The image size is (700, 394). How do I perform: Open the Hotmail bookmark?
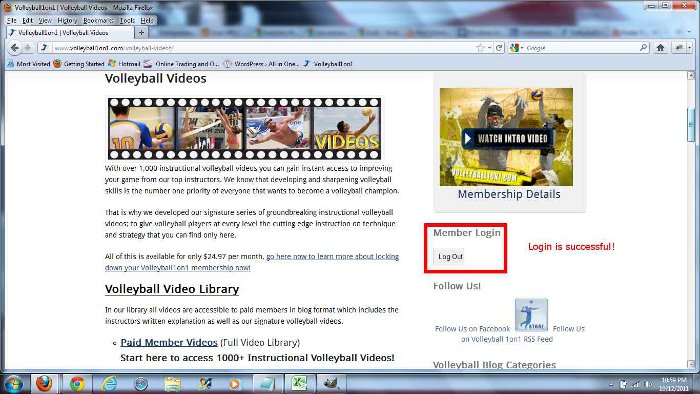pyautogui.click(x=124, y=64)
